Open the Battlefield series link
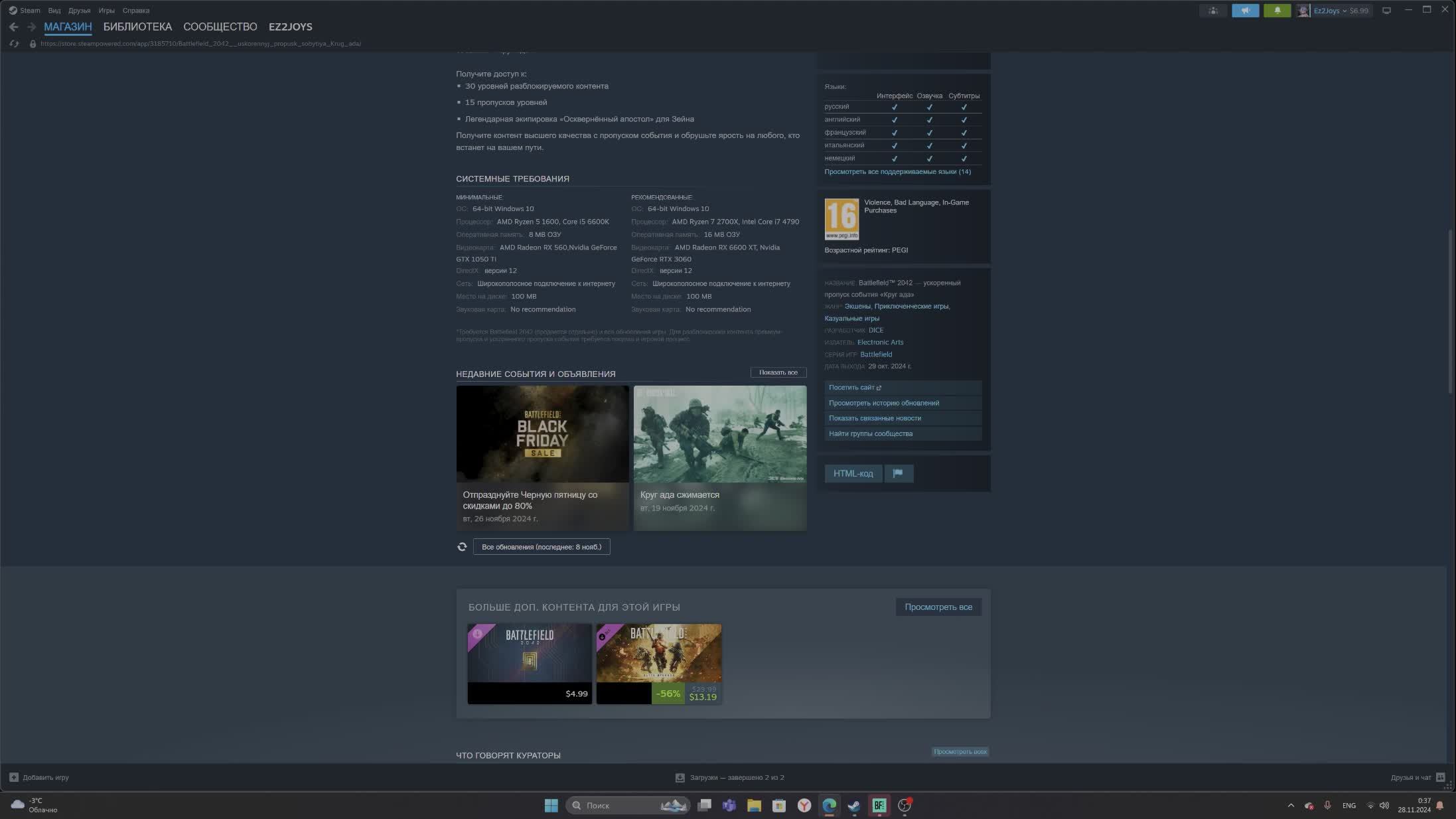 pos(876,354)
